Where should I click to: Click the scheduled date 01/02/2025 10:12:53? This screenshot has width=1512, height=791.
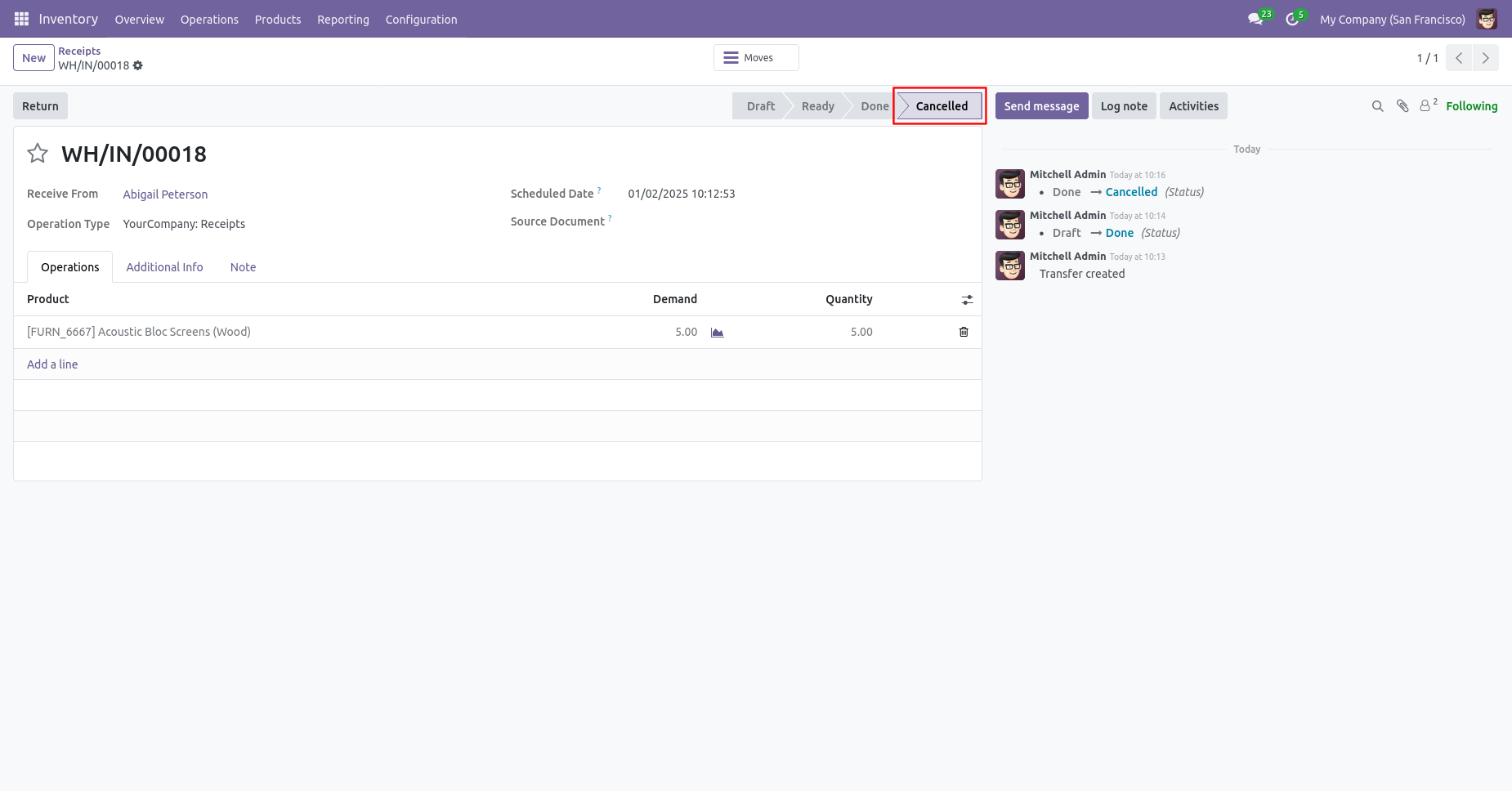[682, 194]
